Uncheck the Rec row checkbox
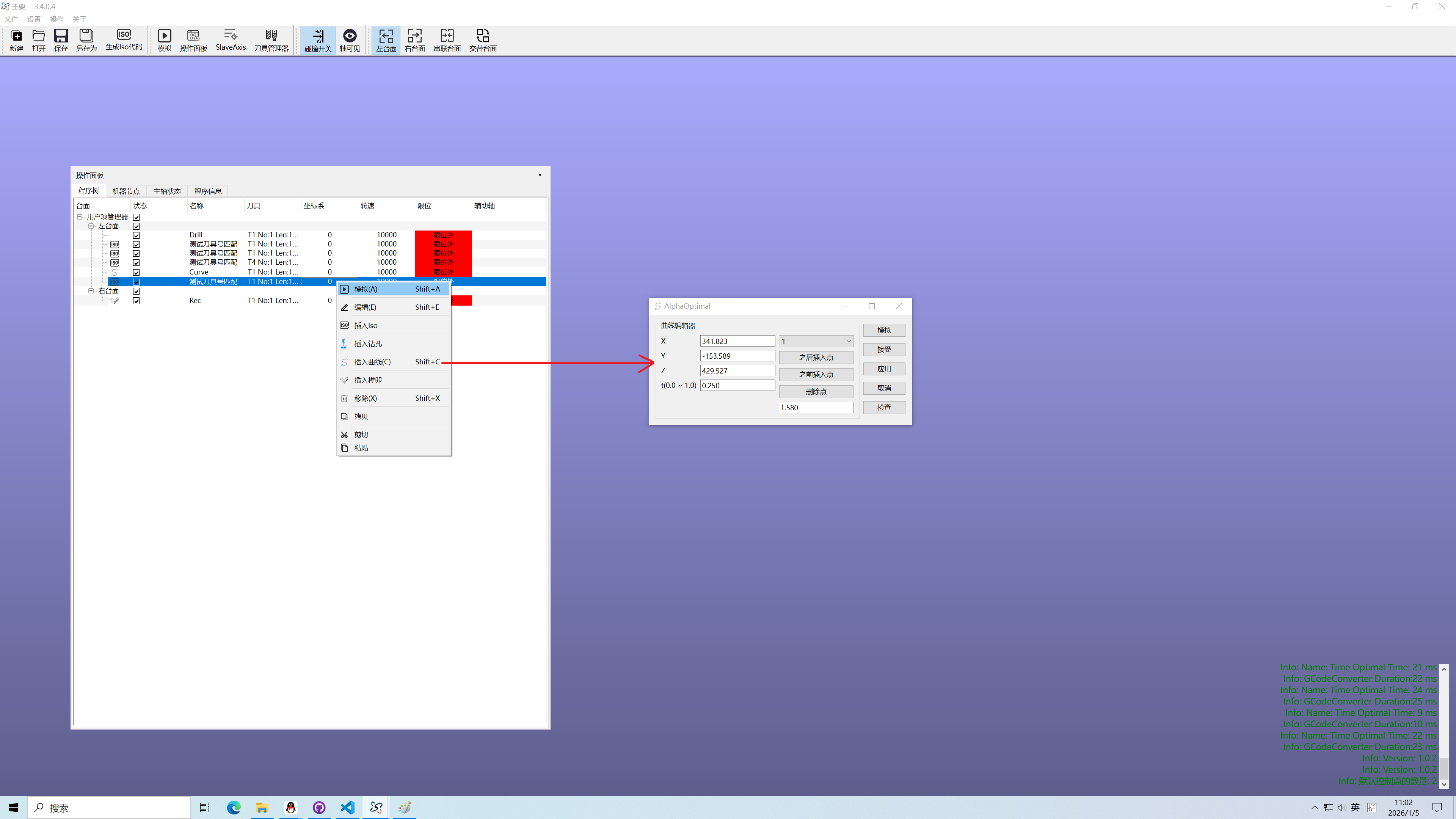The height and width of the screenshot is (819, 1456). [x=136, y=301]
